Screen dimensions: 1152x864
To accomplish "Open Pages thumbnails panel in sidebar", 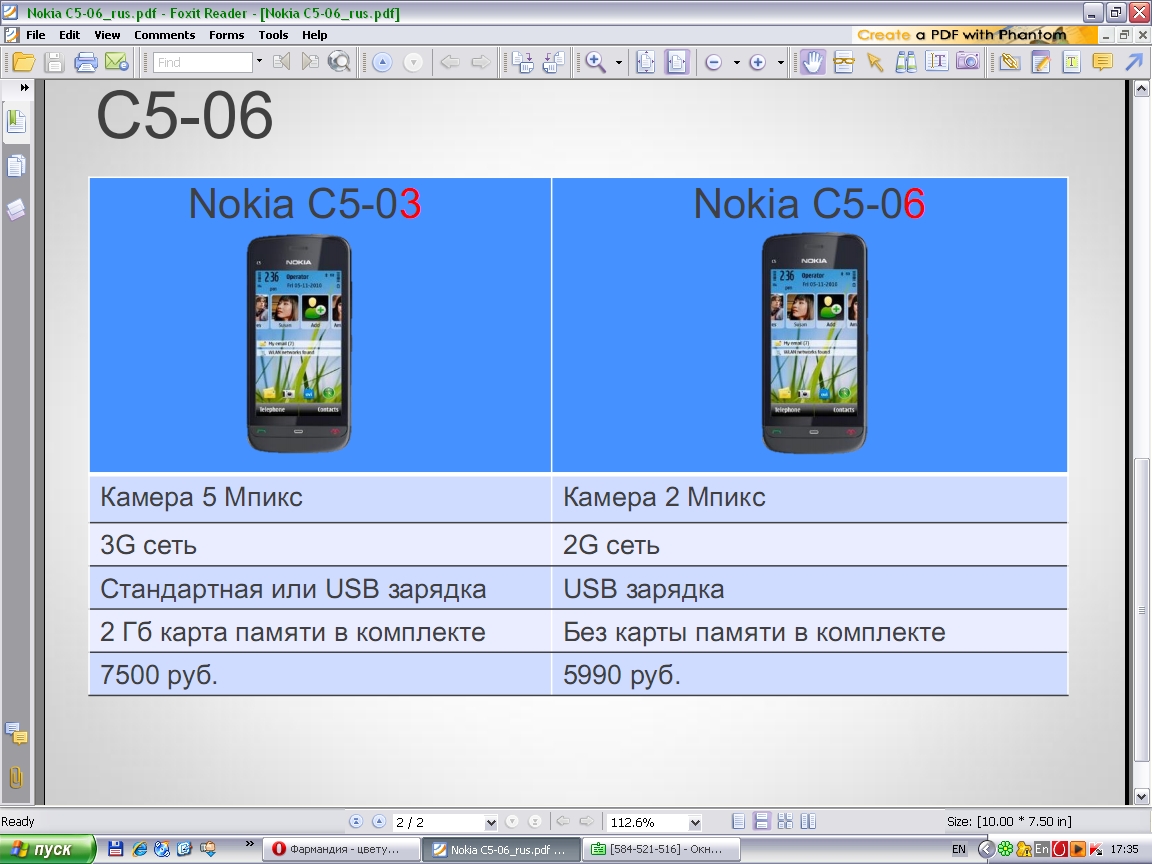I will (16, 166).
